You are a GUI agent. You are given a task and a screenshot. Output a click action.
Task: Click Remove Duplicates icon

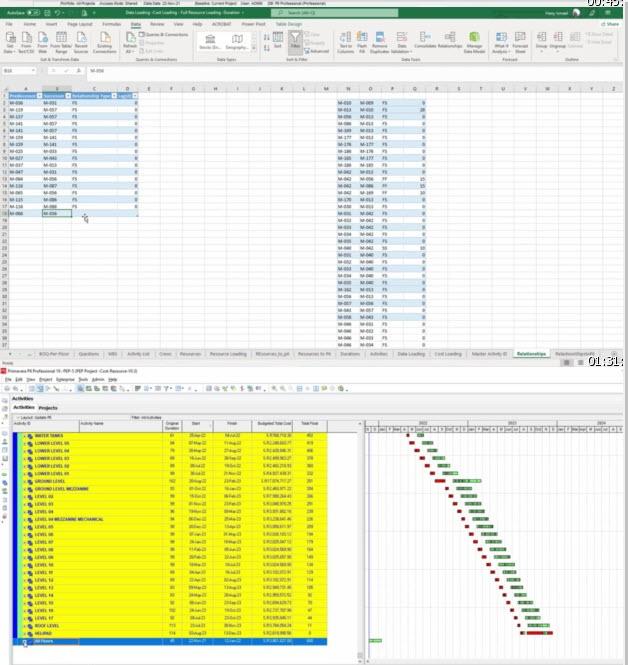[380, 42]
